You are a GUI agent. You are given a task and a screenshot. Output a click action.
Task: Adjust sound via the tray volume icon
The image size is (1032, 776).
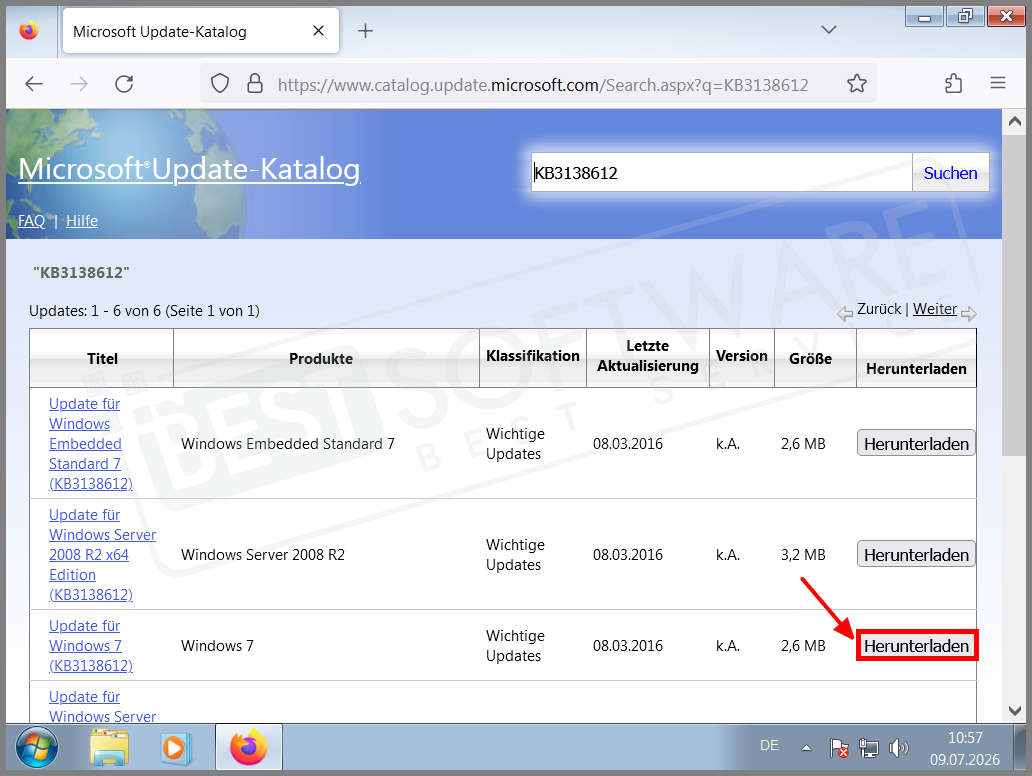(898, 748)
